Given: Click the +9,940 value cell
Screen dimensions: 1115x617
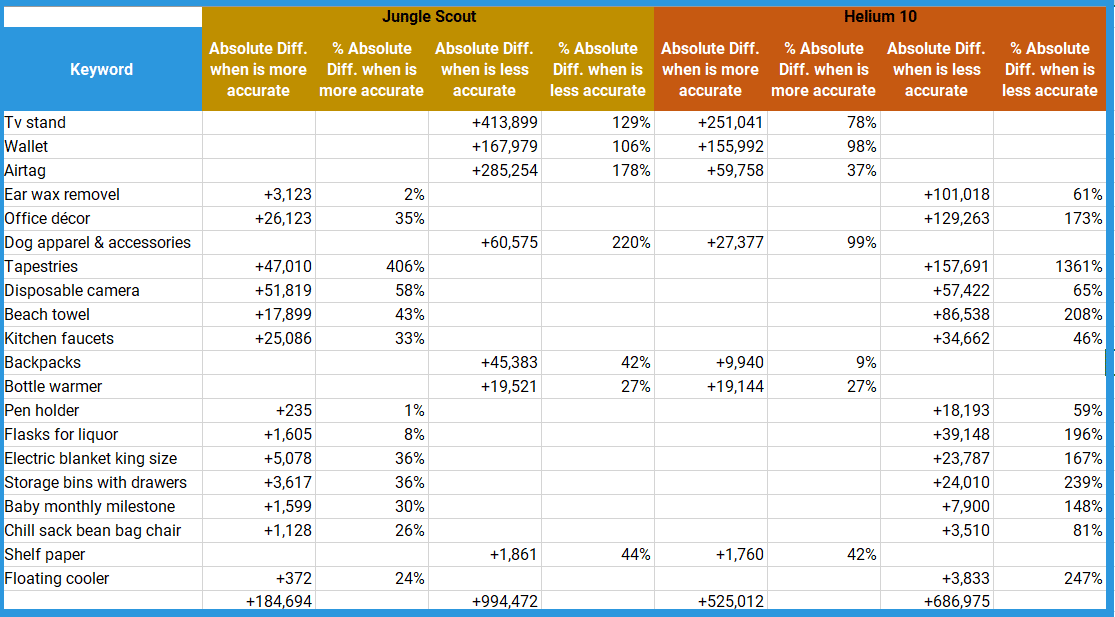Looking at the screenshot, I should 710,363.
